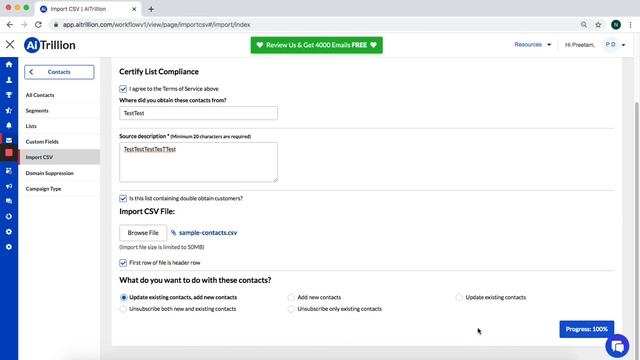Select 'Unsubscribe only existing contacts' radio
This screenshot has width=640, height=360.
click(291, 309)
